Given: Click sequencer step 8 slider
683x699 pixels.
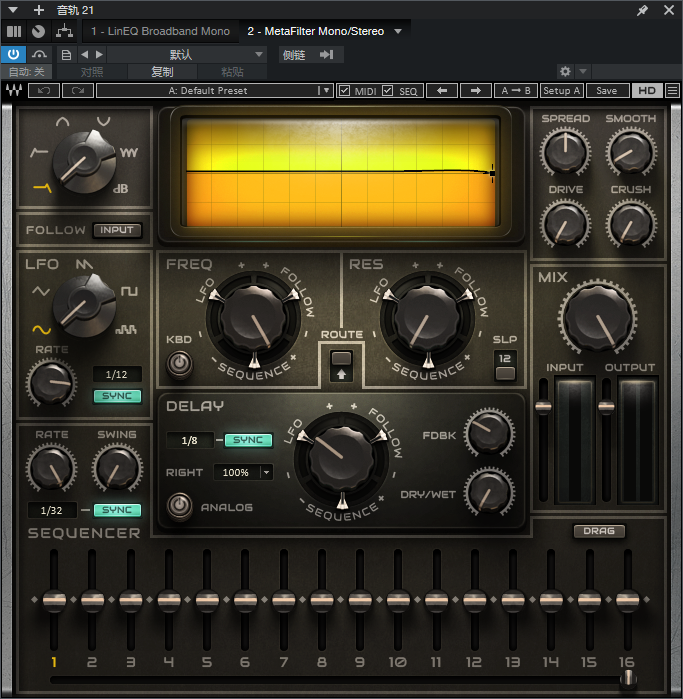Looking at the screenshot, I should click(x=322, y=600).
